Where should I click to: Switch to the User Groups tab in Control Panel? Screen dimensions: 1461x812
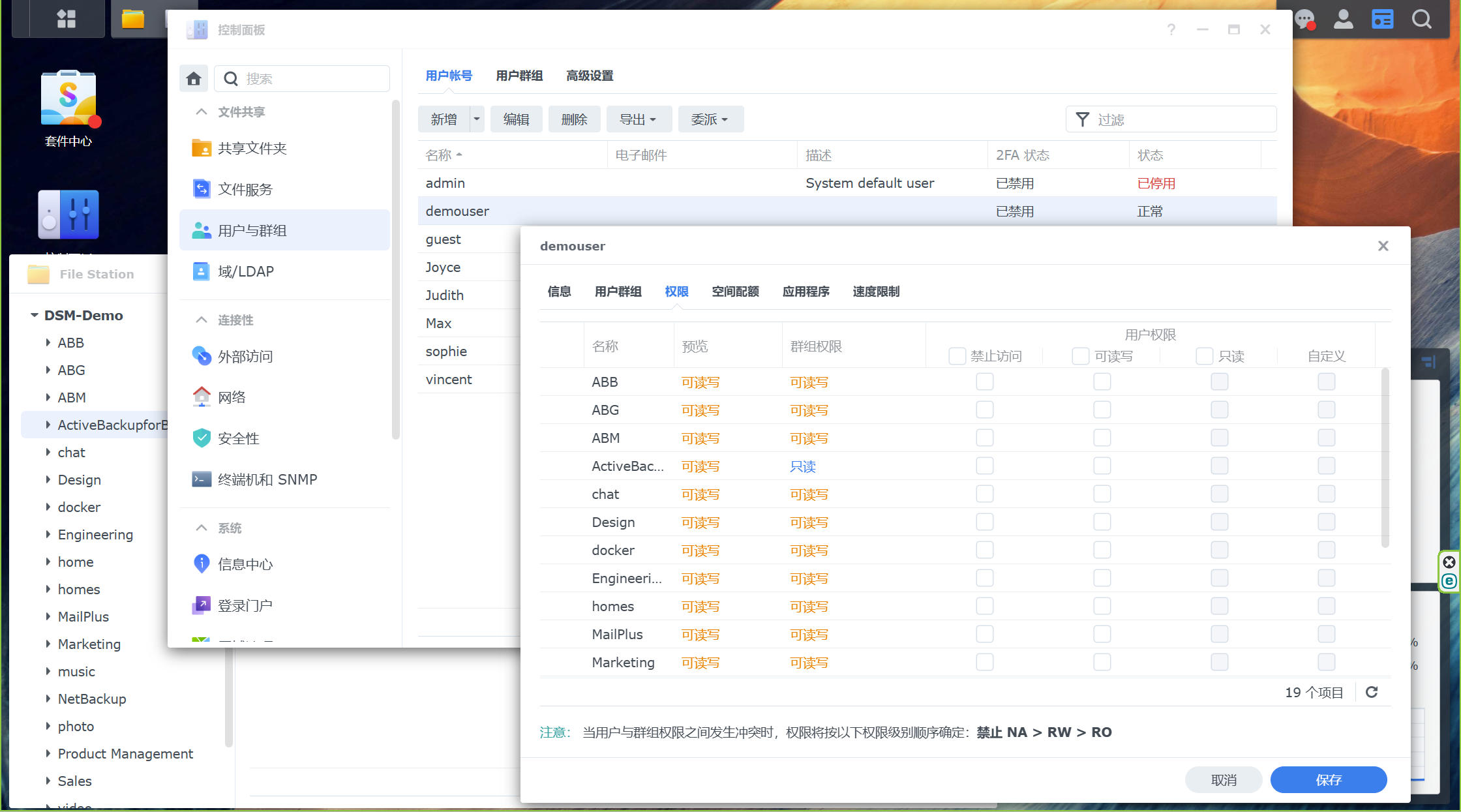pos(519,76)
